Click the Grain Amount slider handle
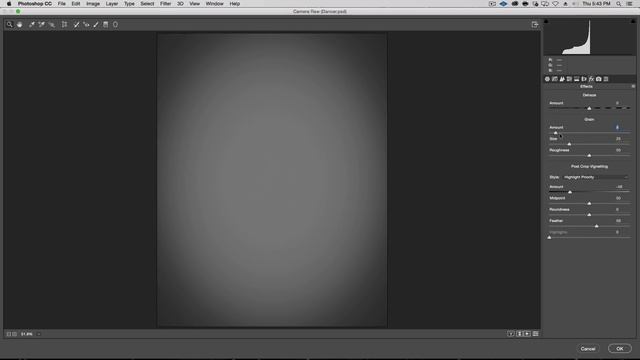 point(556,133)
